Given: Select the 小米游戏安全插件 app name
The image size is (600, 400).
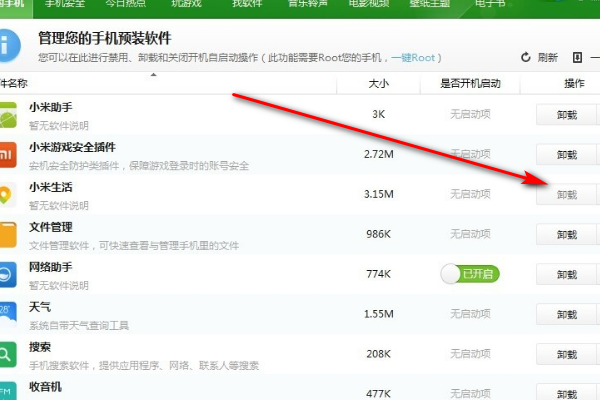Looking at the screenshot, I should pos(72,147).
